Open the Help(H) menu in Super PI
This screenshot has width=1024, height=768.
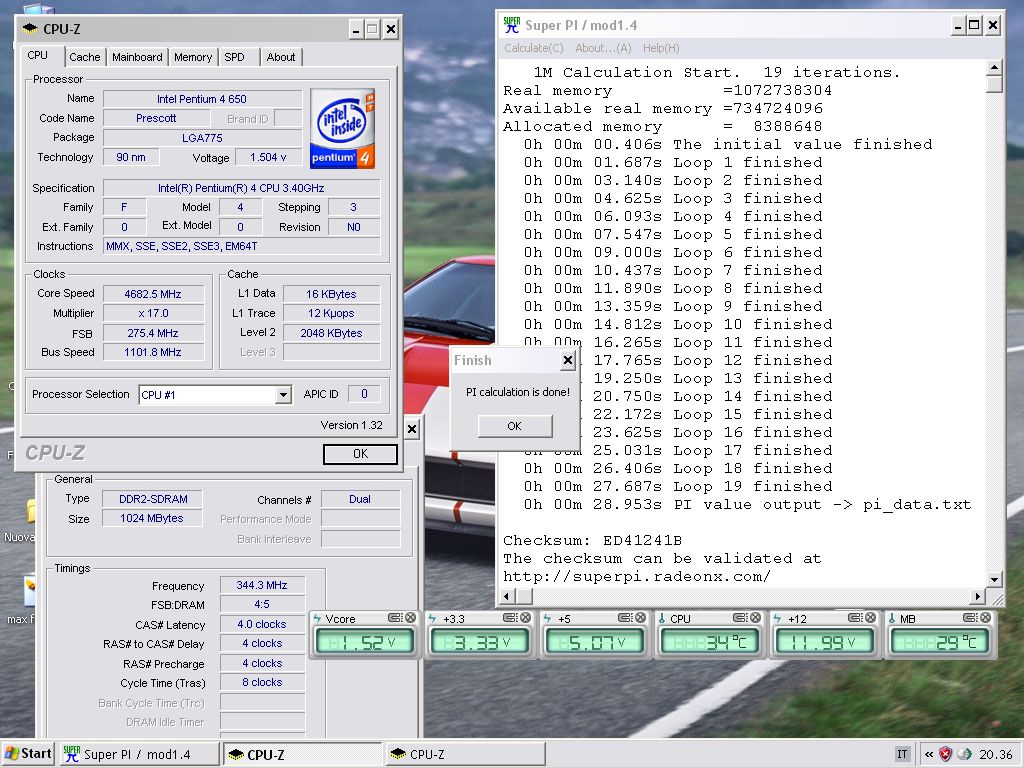661,48
